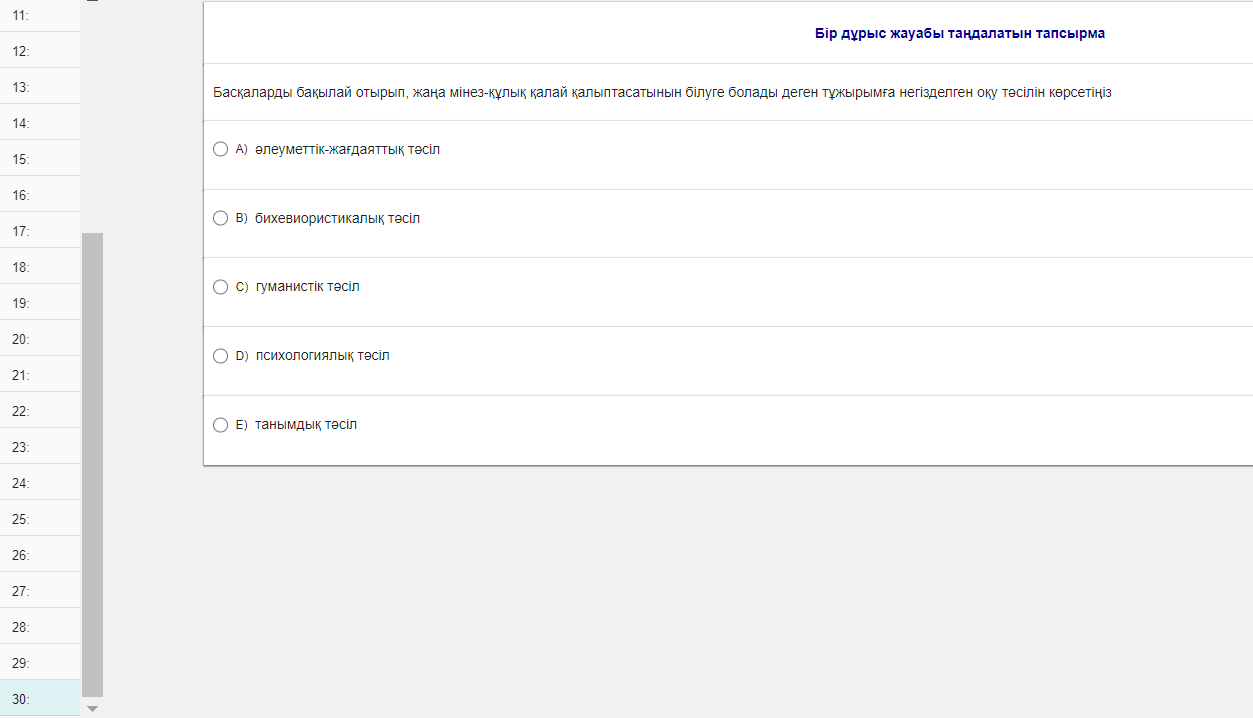This screenshot has height=718, width=1253.
Task: Mark option D психологиялық тәсіл
Action: pos(221,356)
